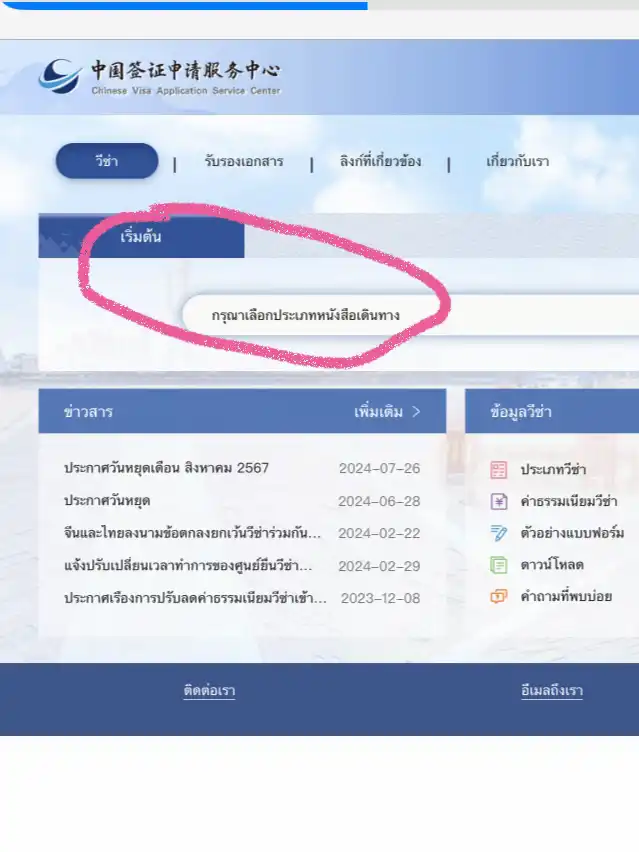
Task: Click the visa fee yen icon
Action: click(x=499, y=501)
